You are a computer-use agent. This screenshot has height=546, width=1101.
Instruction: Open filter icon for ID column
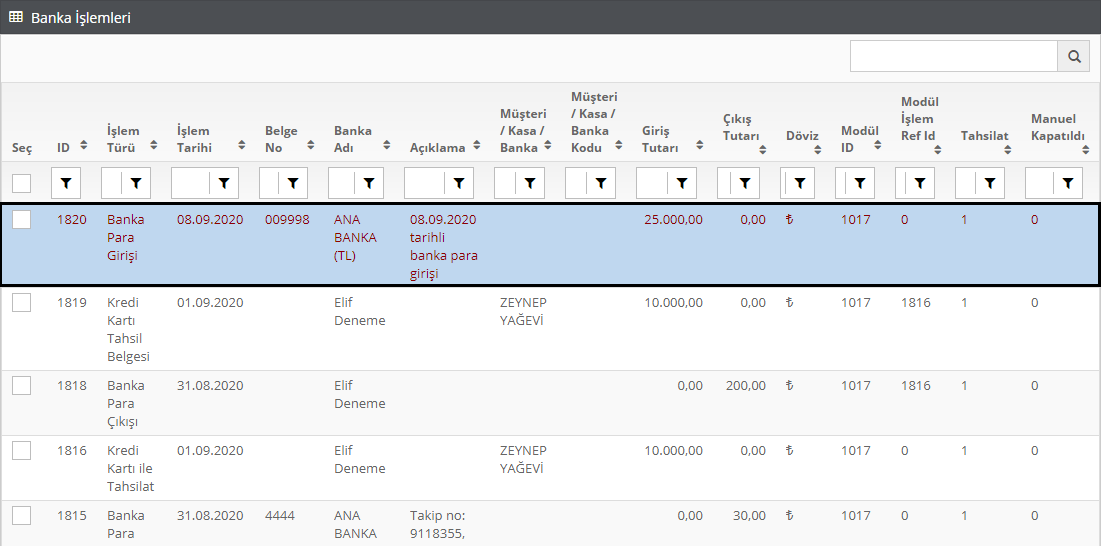[66, 183]
